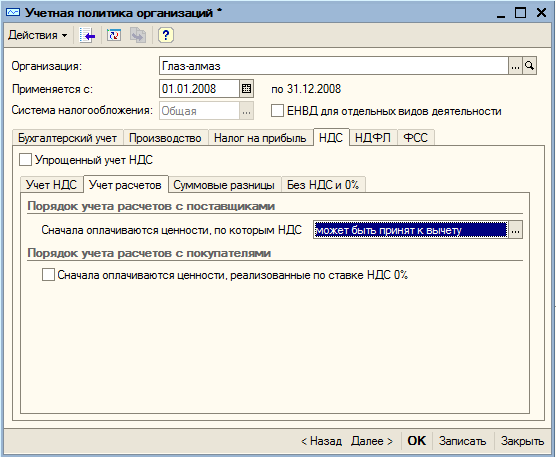
Task: Open the Действия dropdown menu
Action: pyautogui.click(x=37, y=35)
